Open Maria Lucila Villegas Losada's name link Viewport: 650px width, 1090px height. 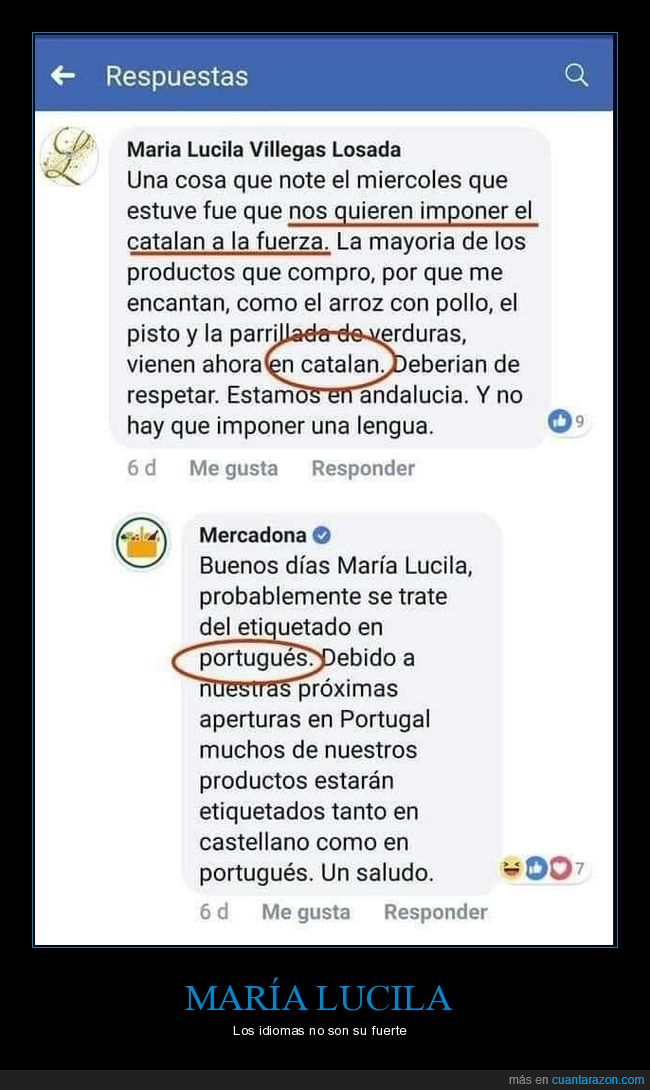tap(263, 149)
